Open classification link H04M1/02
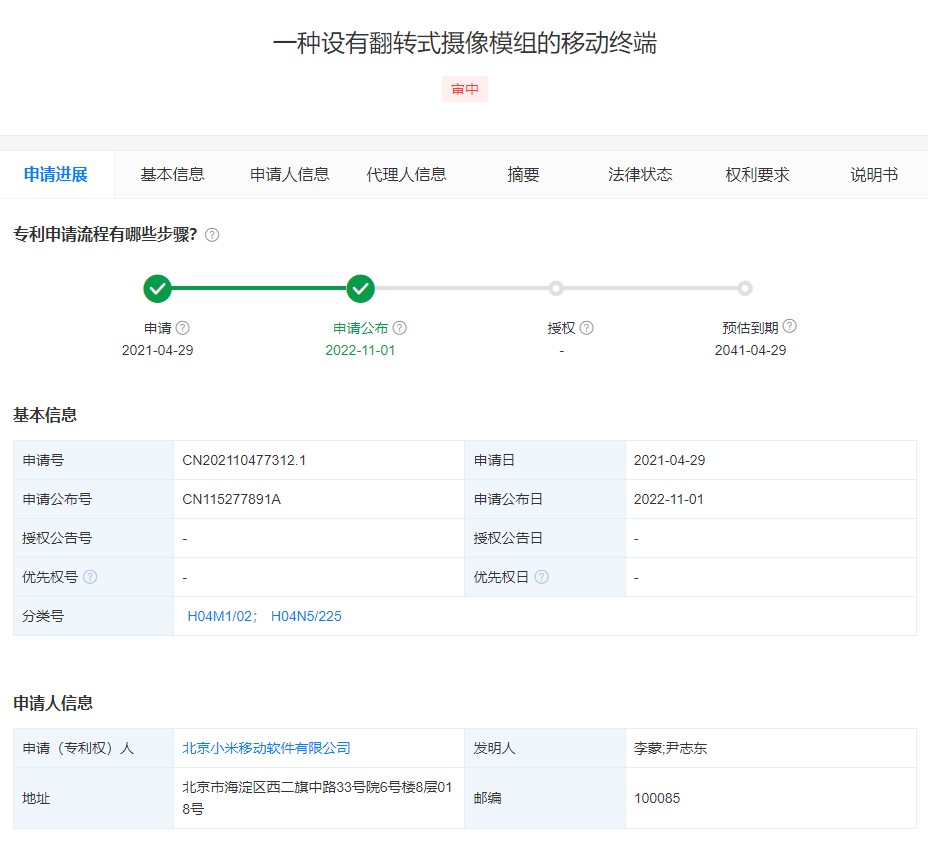 (220, 616)
